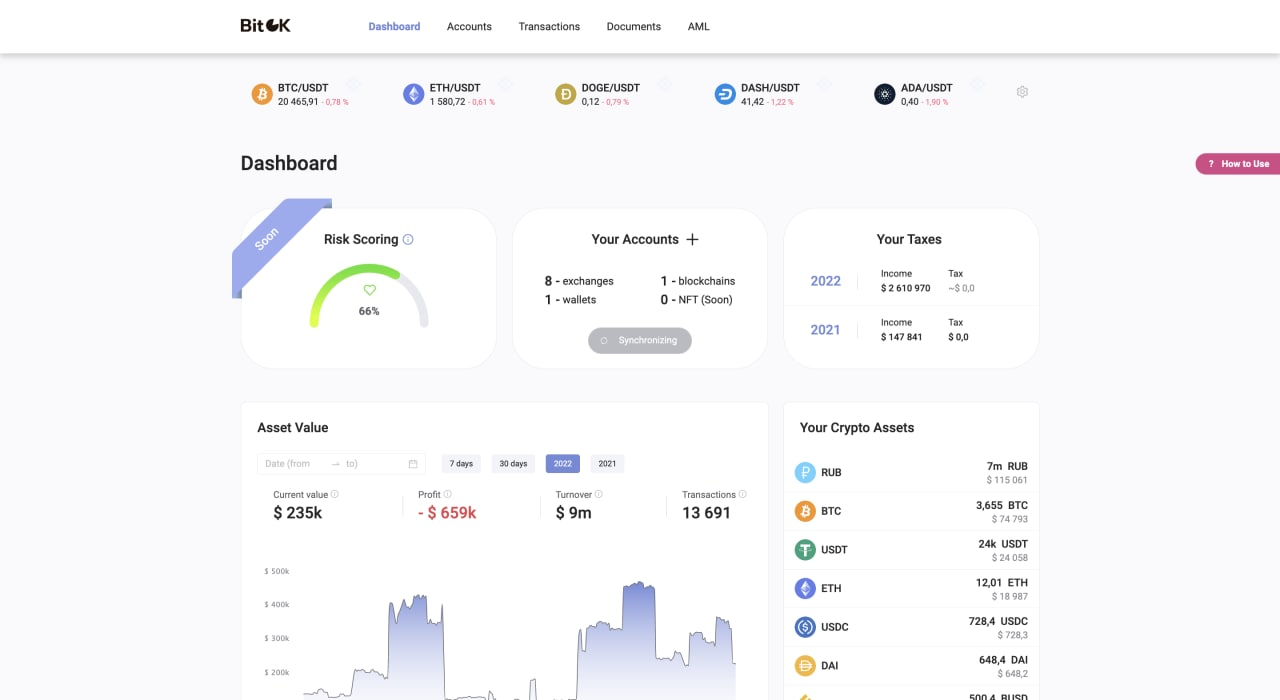The image size is (1280, 700).
Task: Click the 1 - blockchains count
Action: point(698,281)
